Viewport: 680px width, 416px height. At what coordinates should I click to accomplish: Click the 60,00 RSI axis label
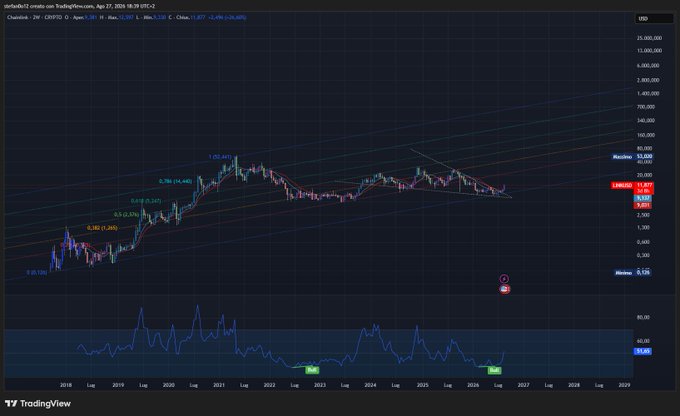(643, 341)
